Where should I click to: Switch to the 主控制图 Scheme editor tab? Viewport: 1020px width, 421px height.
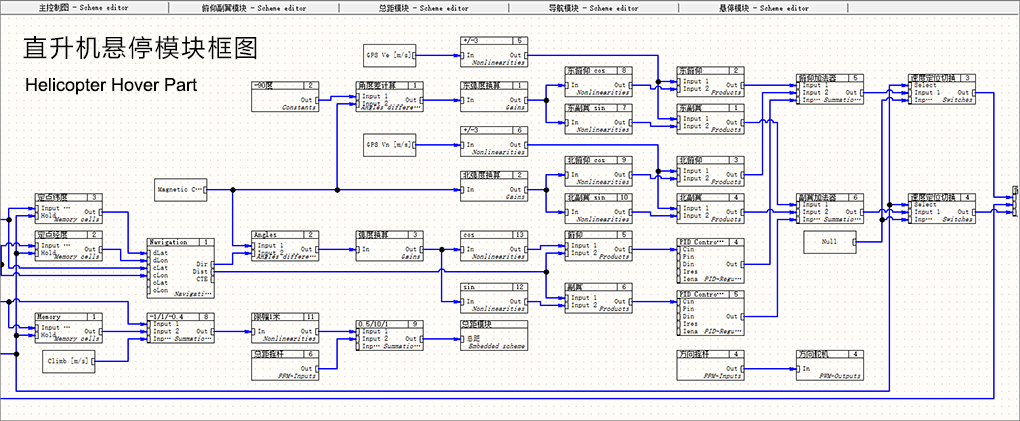click(x=84, y=7)
